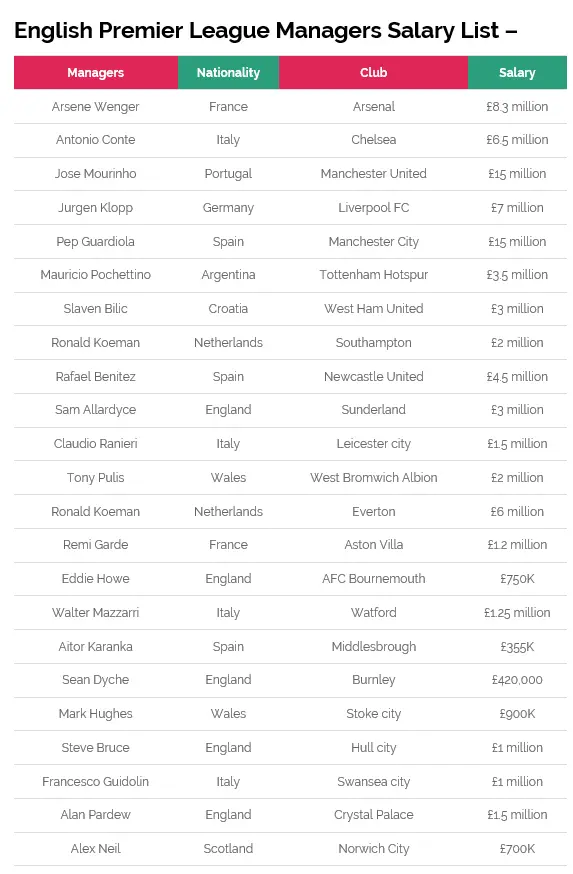573x874 pixels.
Task: Click Pep Guardiola's £15 million salary
Action: tap(517, 241)
